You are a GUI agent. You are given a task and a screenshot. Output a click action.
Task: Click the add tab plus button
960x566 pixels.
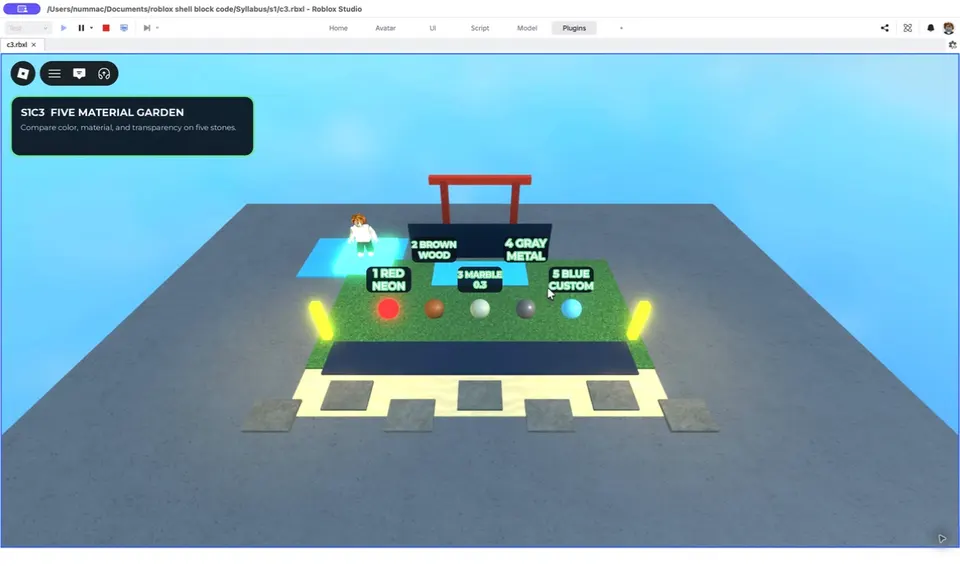(x=621, y=28)
